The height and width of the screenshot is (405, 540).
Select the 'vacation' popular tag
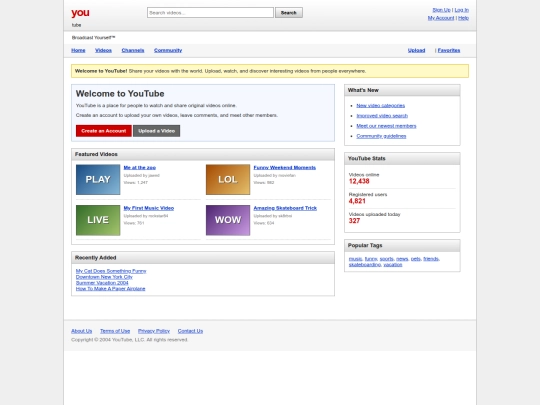coord(393,264)
